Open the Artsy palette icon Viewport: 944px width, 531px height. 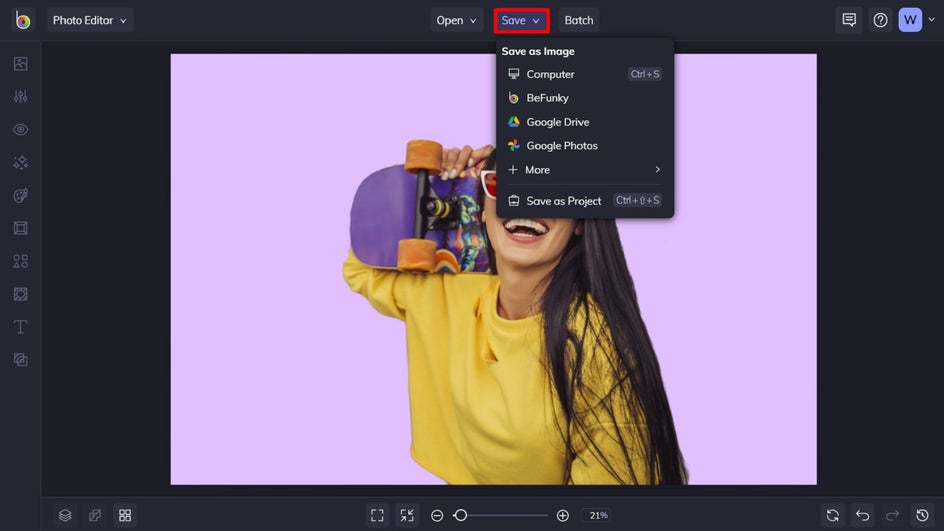20,196
